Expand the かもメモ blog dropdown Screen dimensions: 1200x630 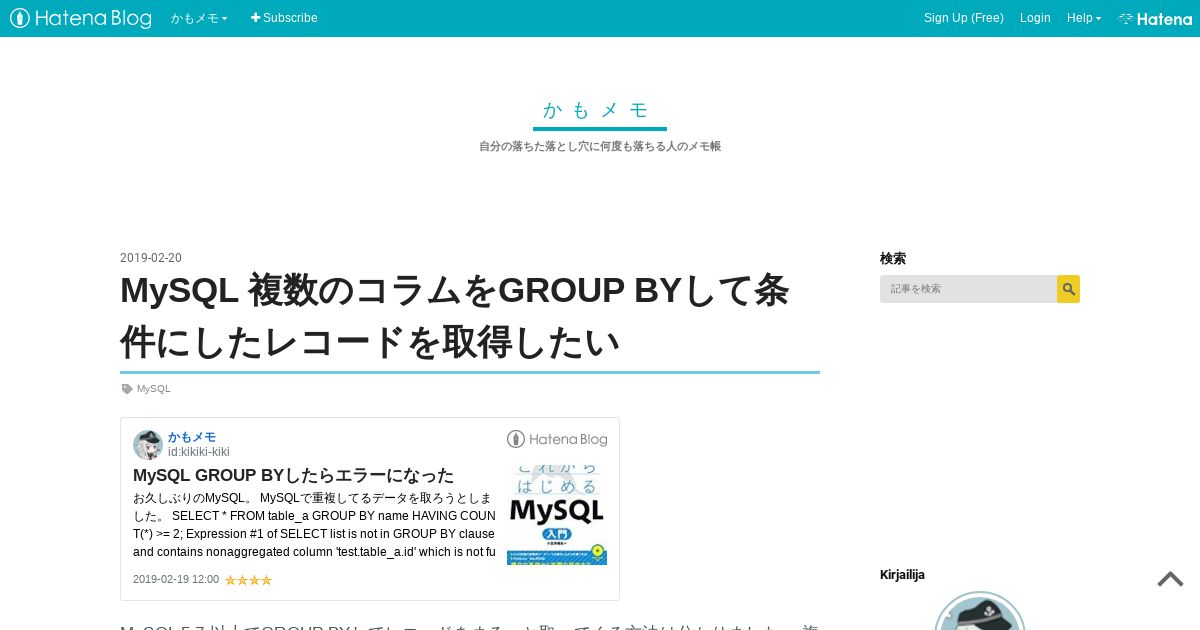tap(199, 18)
